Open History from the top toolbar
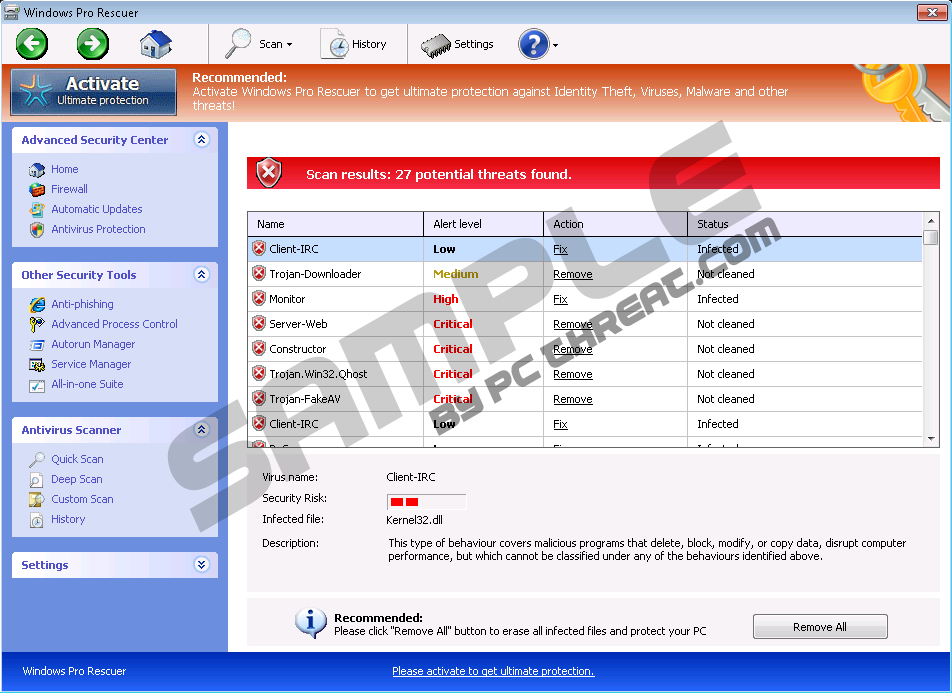Viewport: 952px width, 693px height. tap(354, 44)
